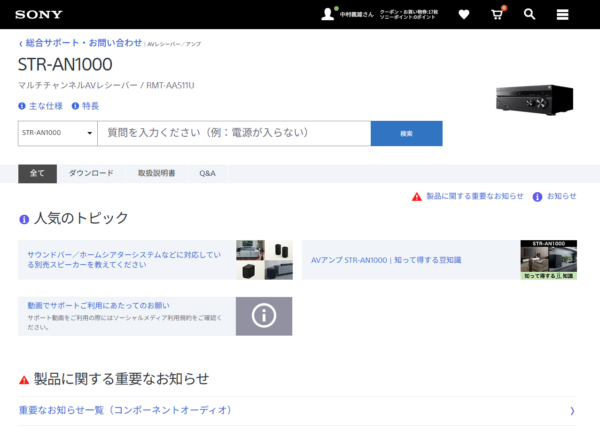Screen dimensions: 600x447
Task: Open 動画でサポートご利用にあたってのお願い
Action: [98, 305]
